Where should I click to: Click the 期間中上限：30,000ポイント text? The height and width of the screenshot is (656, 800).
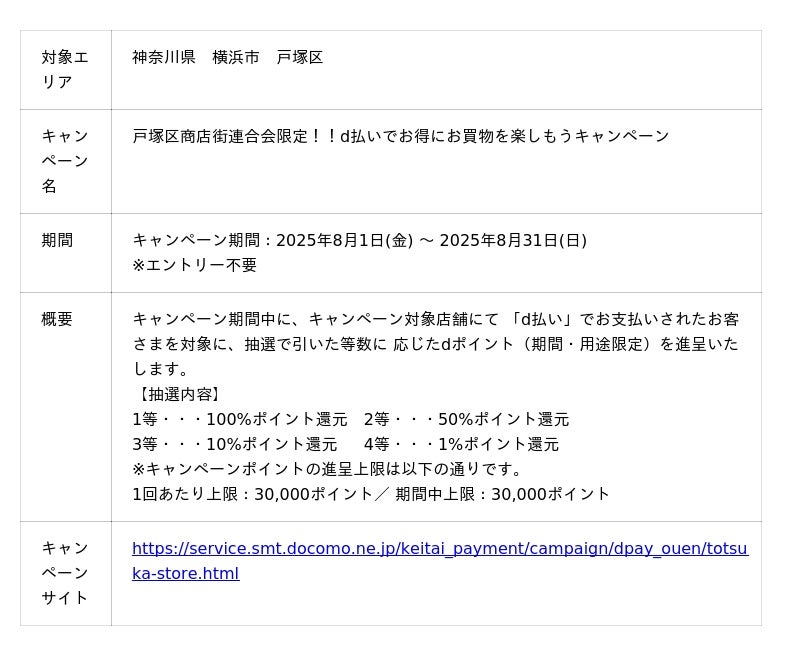(x=502, y=495)
